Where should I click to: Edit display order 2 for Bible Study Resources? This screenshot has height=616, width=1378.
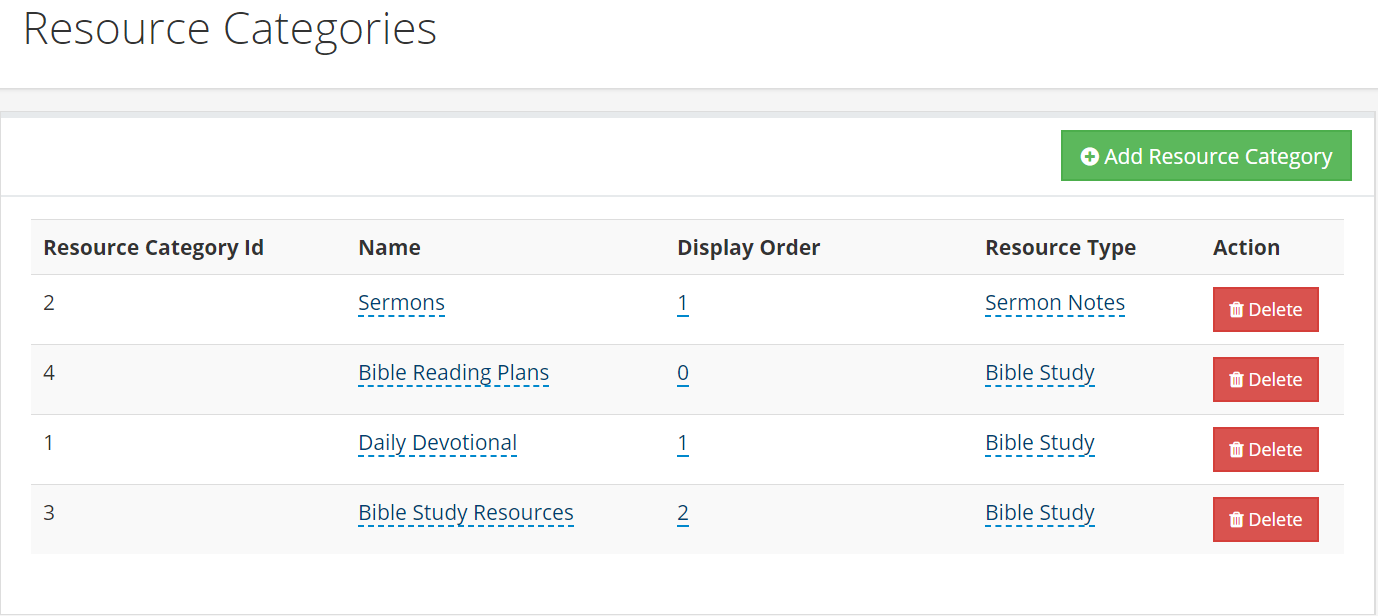coord(682,512)
